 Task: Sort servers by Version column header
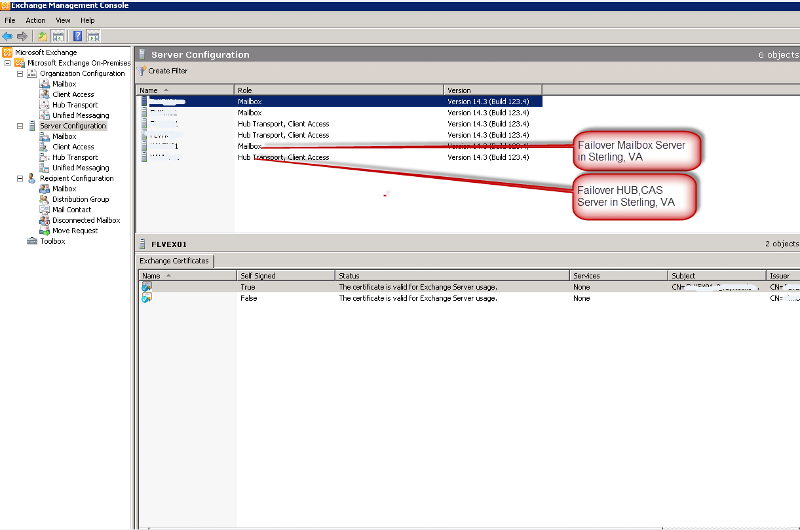pyautogui.click(x=492, y=90)
